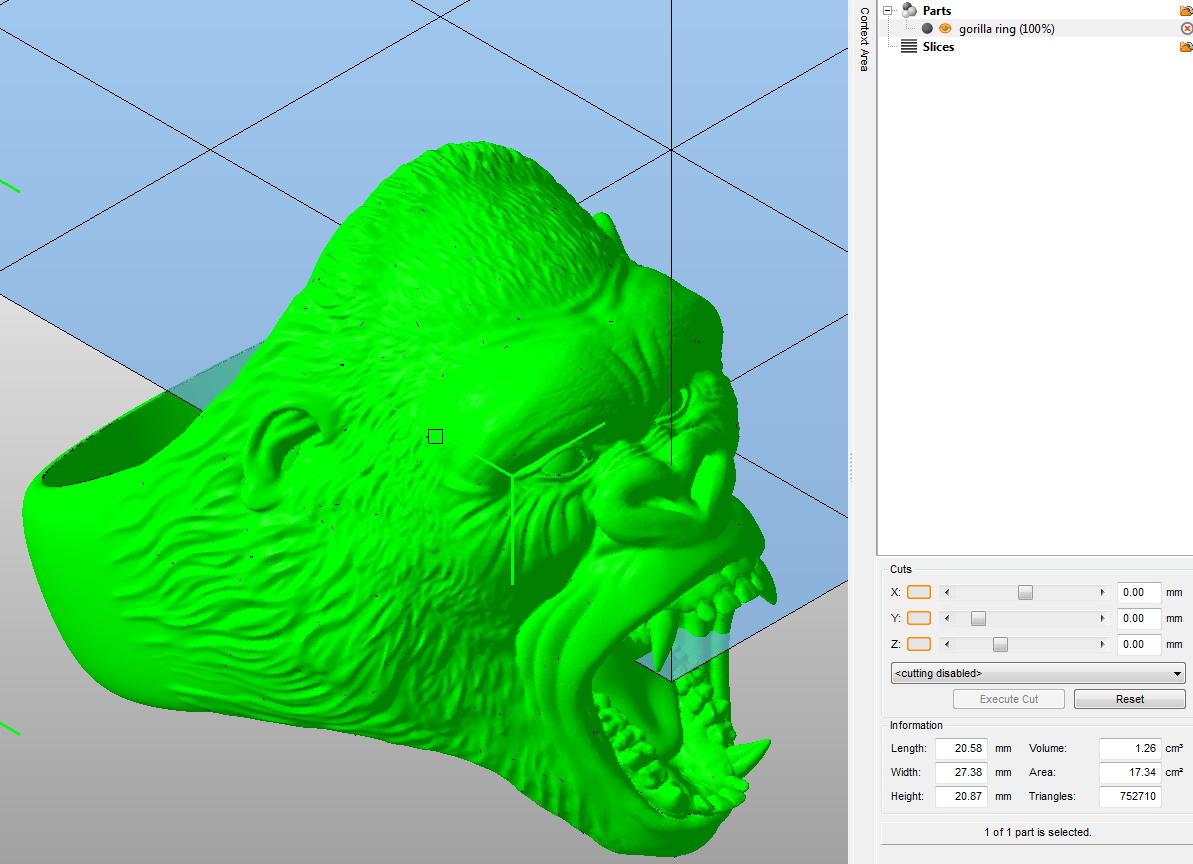The width and height of the screenshot is (1193, 864).
Task: Open folder icon on the Parts row
Action: click(x=1186, y=11)
